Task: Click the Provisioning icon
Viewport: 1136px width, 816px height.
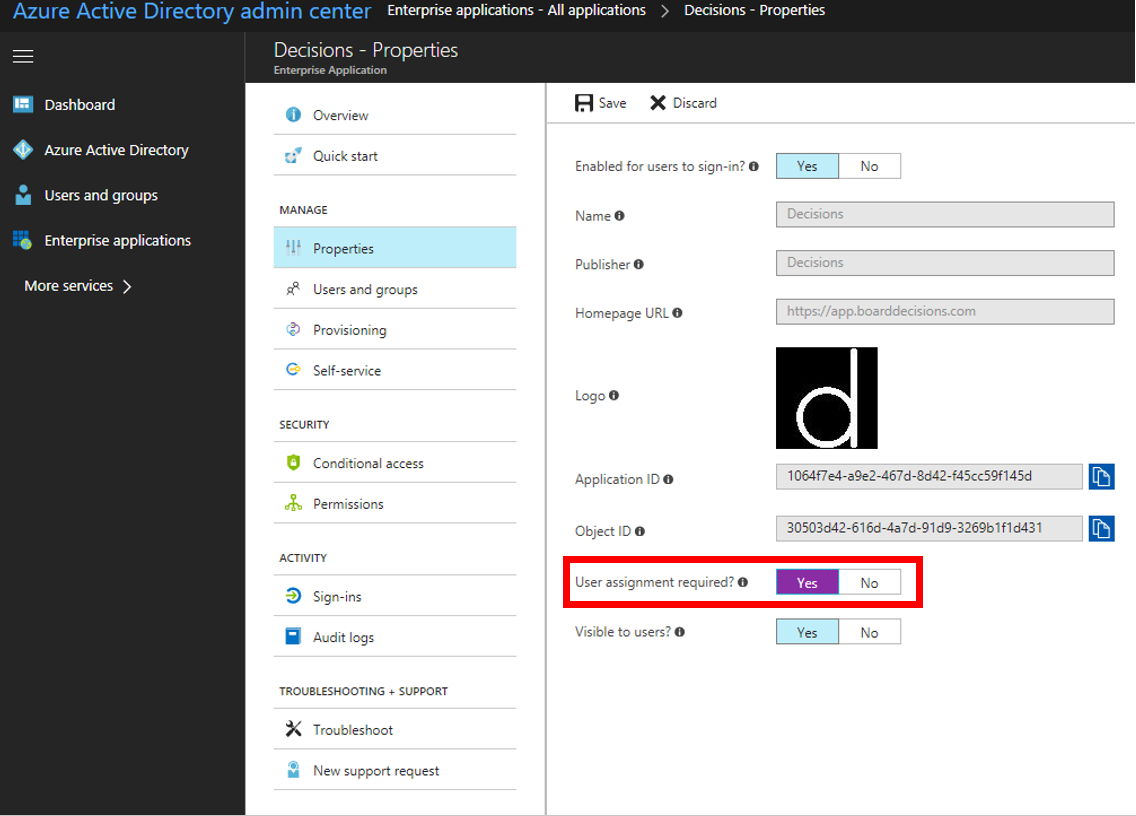Action: (293, 330)
